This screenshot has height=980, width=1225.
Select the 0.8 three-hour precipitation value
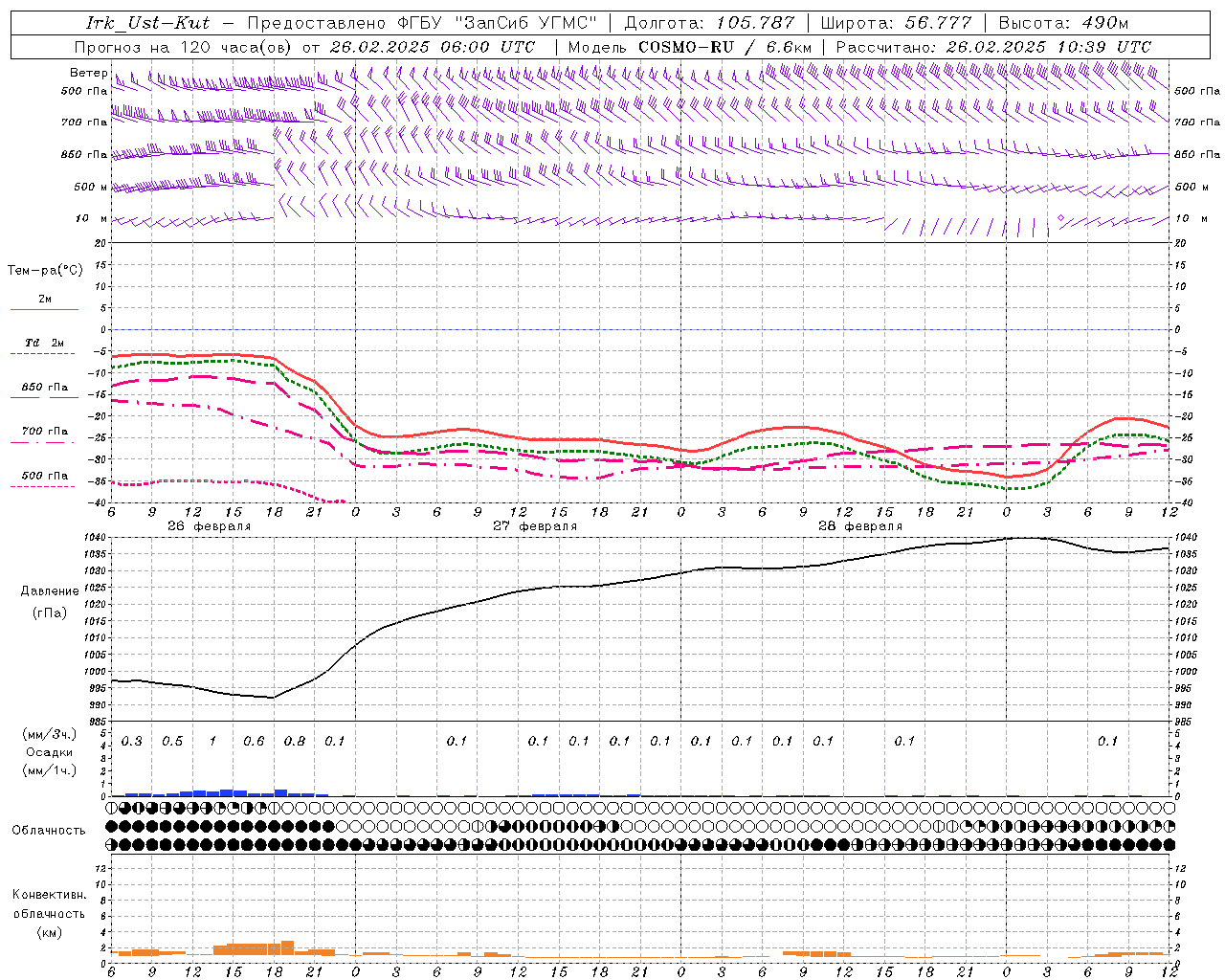click(295, 742)
